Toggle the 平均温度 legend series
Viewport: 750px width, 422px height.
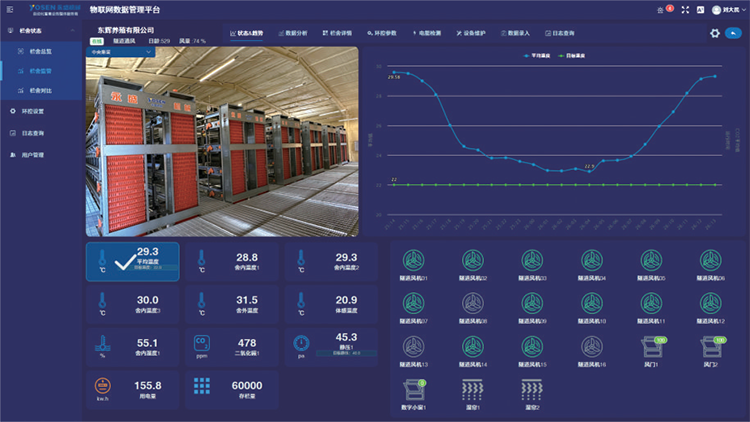click(x=541, y=56)
